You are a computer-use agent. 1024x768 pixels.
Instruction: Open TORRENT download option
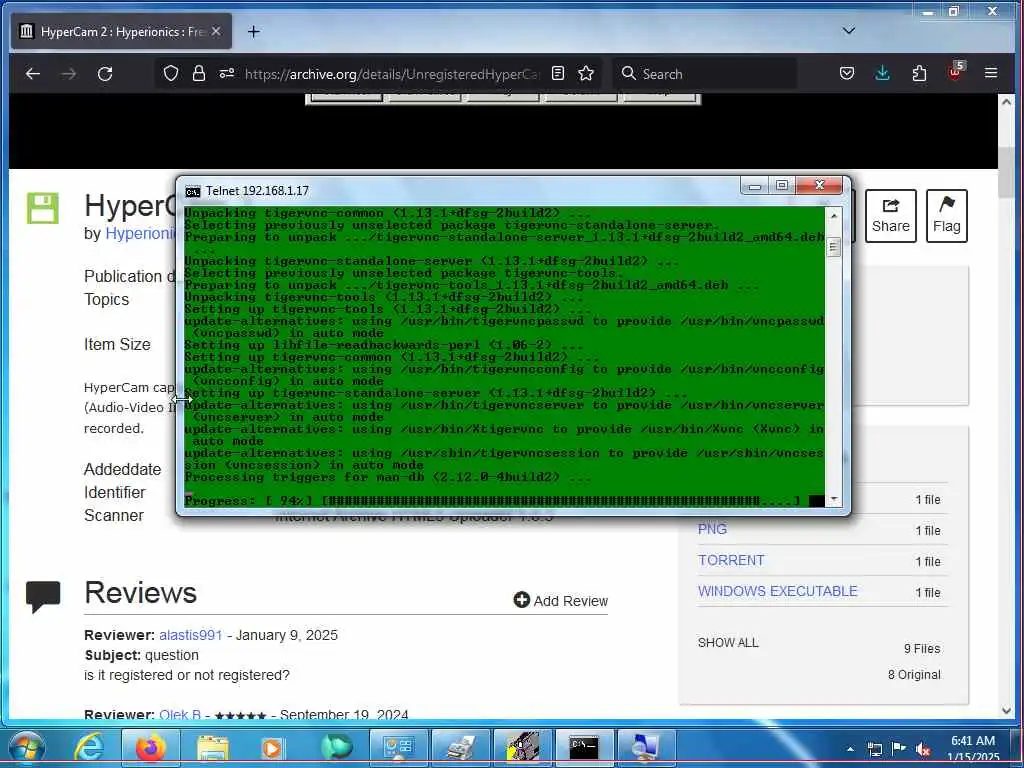731,560
